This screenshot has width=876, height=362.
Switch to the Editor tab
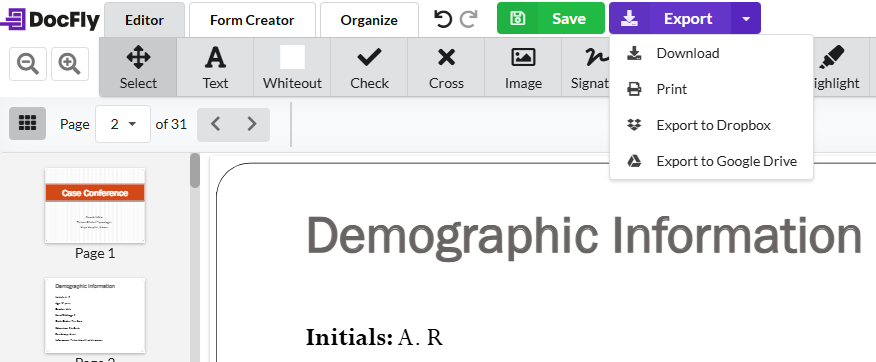[145, 20]
